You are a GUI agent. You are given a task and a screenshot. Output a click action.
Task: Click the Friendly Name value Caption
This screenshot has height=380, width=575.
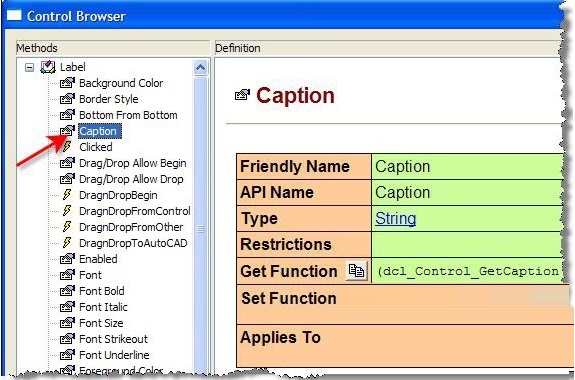(402, 167)
